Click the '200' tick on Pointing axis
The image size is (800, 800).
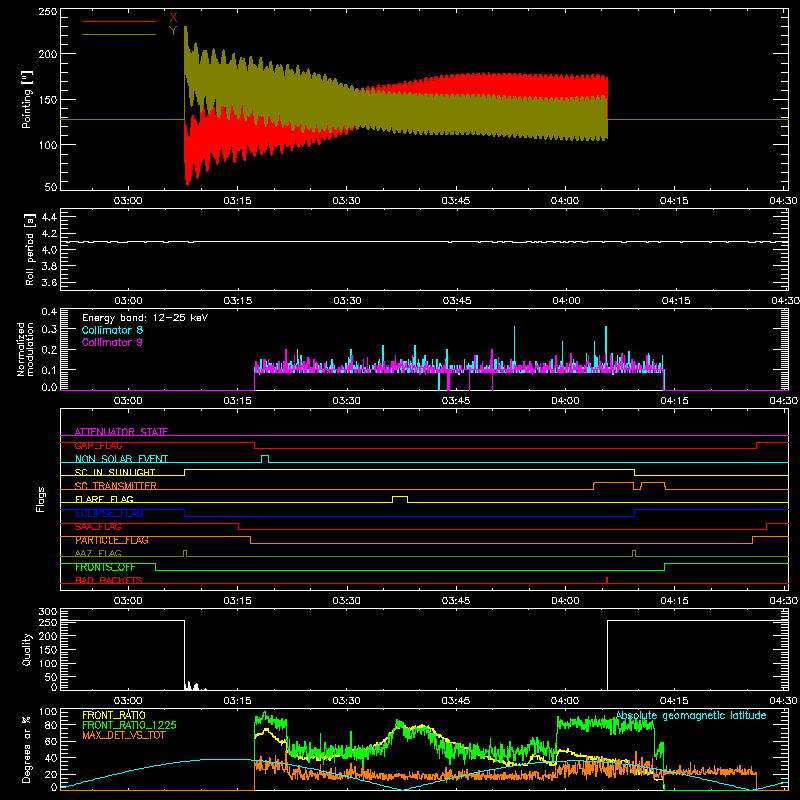pos(48,54)
